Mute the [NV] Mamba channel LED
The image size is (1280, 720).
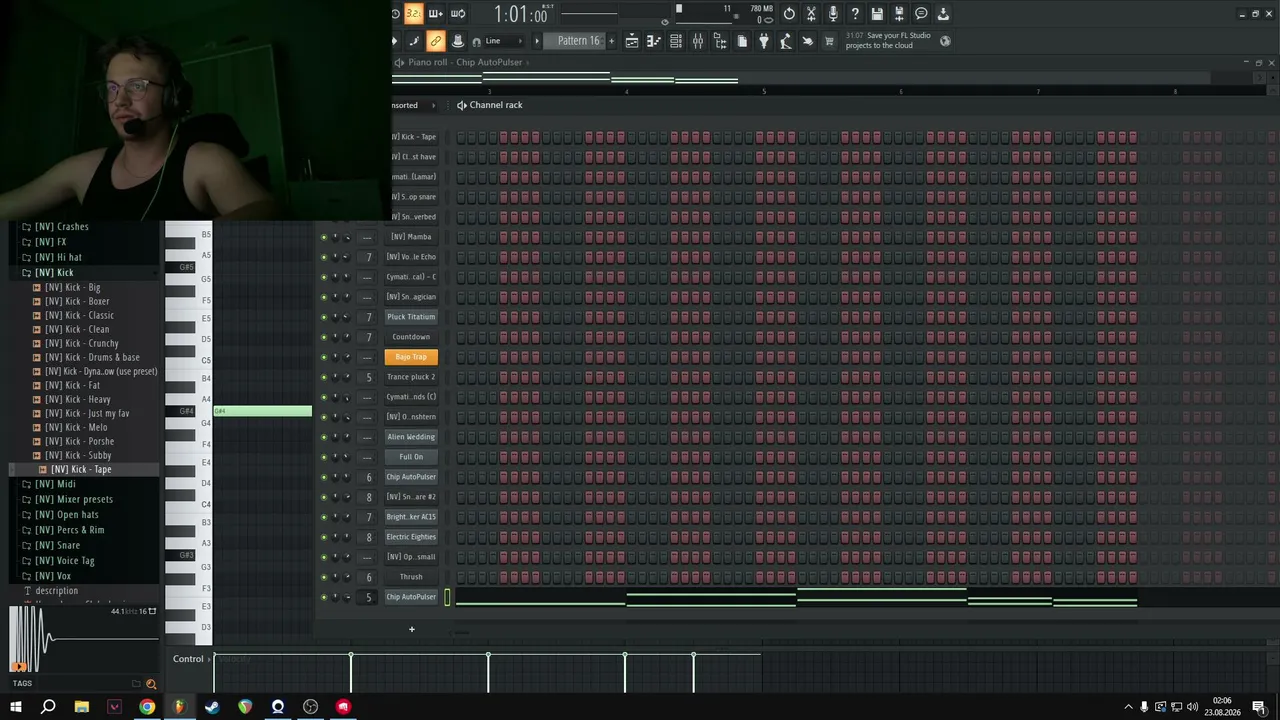323,237
